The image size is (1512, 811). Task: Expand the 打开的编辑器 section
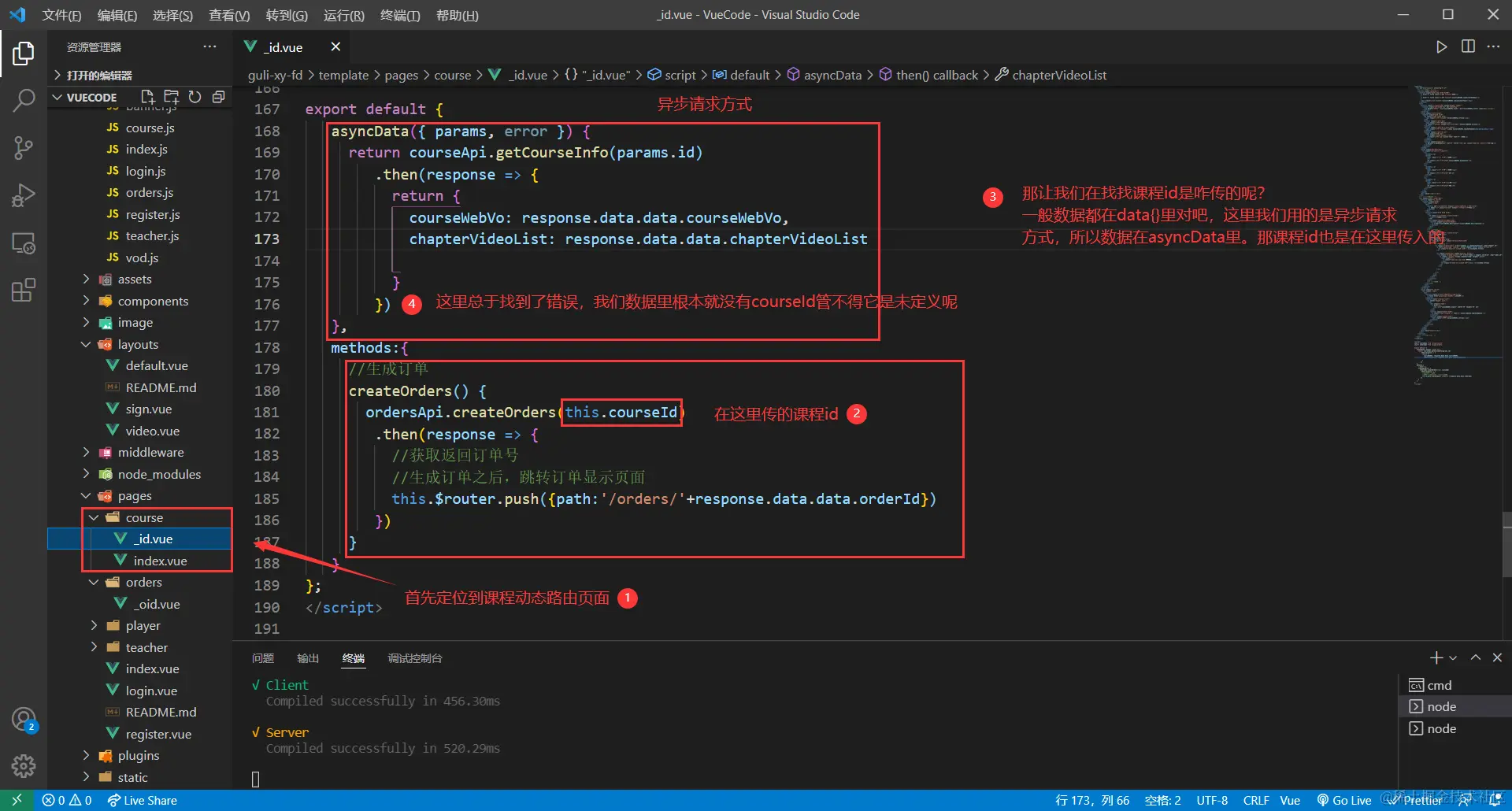tap(140, 75)
